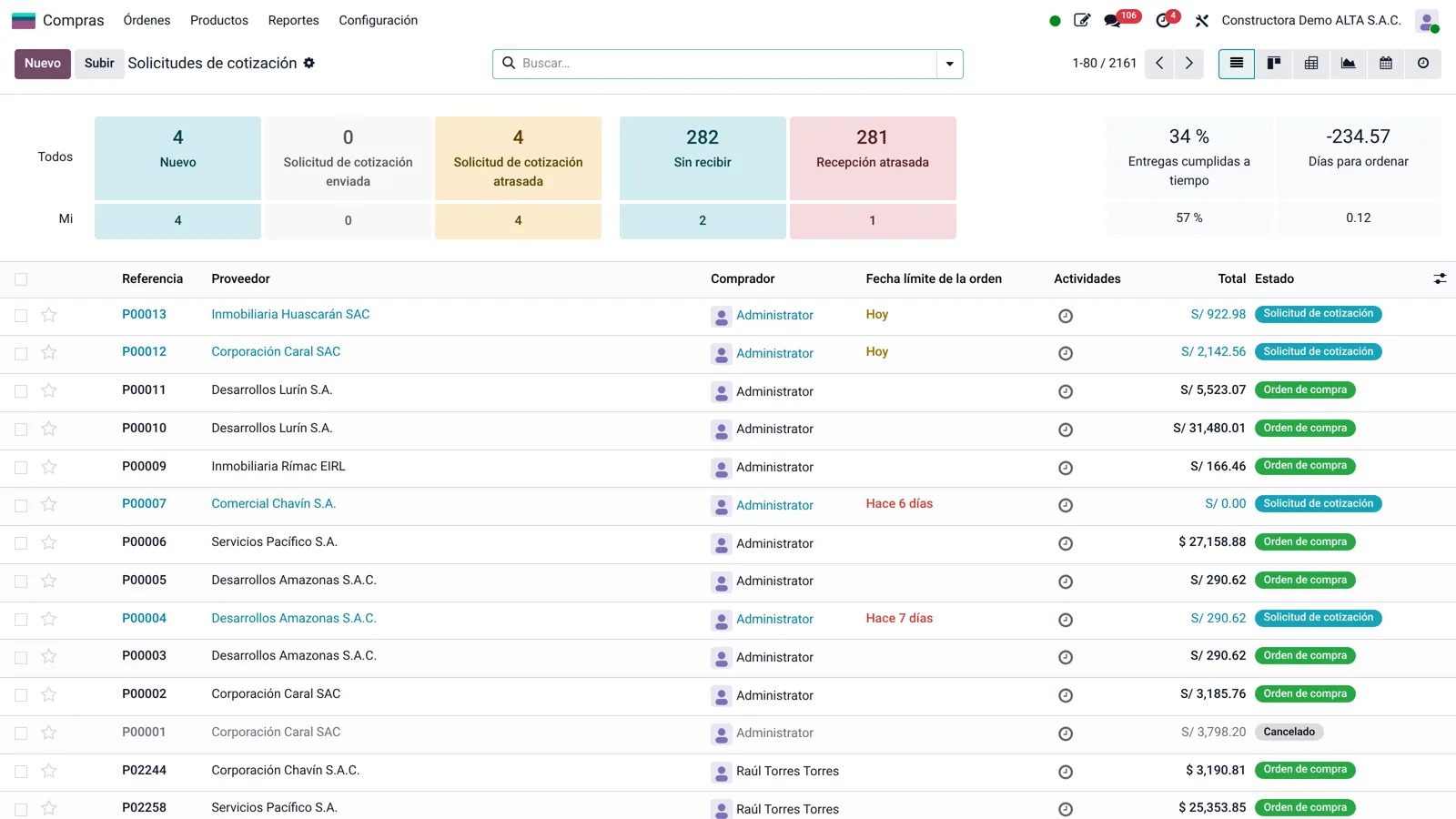
Task: Open the company switcher Constructora Demo ALTA S.A.C.
Action: coord(1310,20)
